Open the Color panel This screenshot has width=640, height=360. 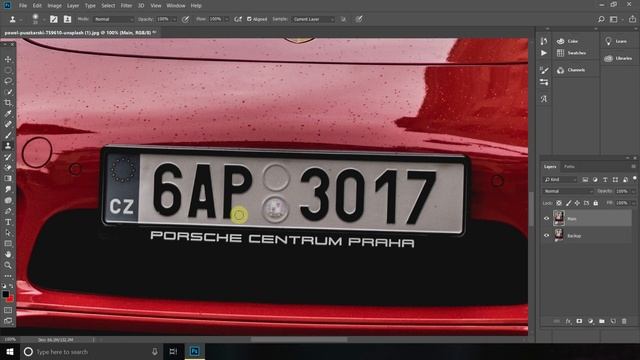[x=568, y=41]
